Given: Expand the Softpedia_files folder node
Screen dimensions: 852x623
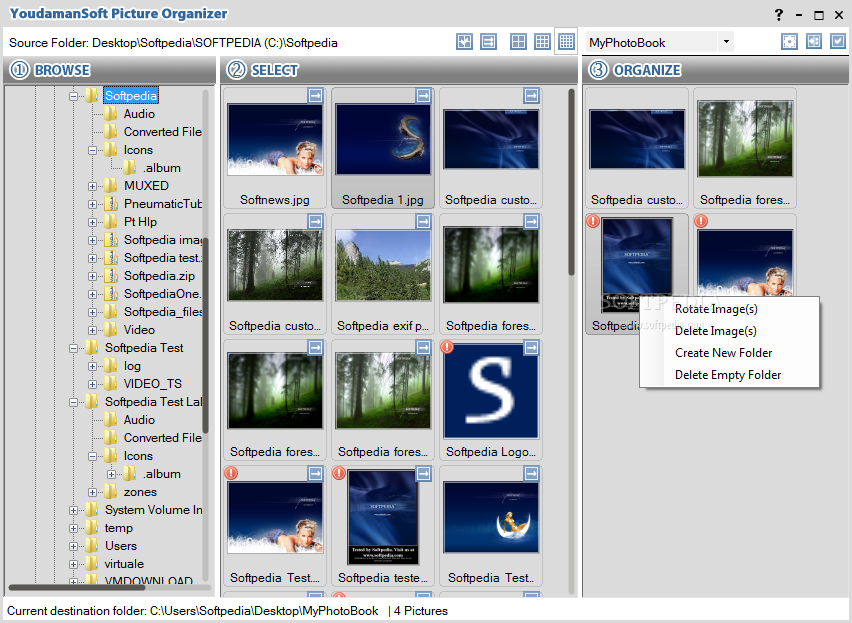Looking at the screenshot, I should (92, 312).
